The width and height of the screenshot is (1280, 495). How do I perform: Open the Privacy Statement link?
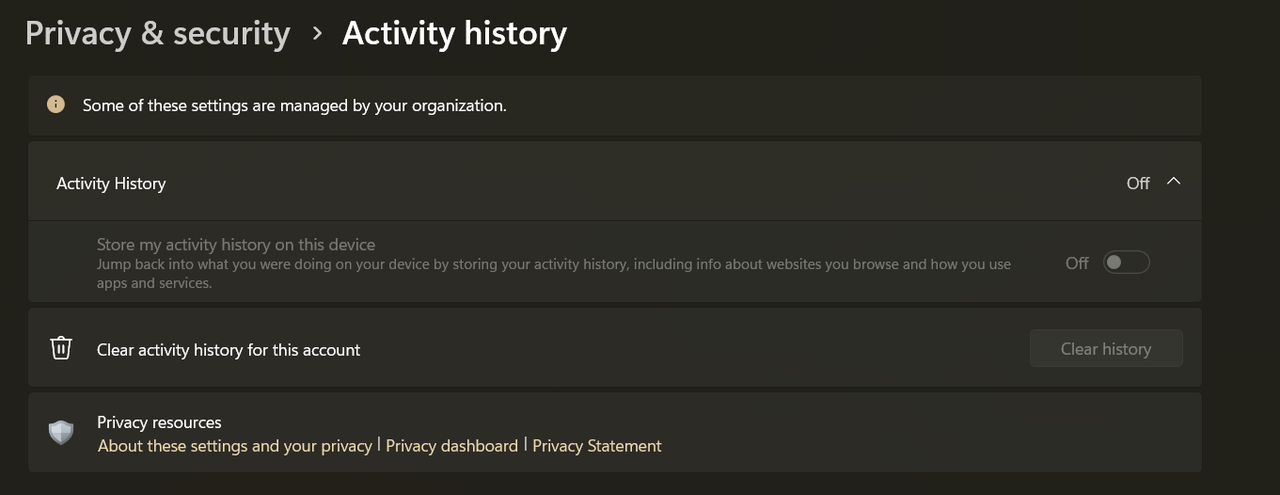click(597, 446)
